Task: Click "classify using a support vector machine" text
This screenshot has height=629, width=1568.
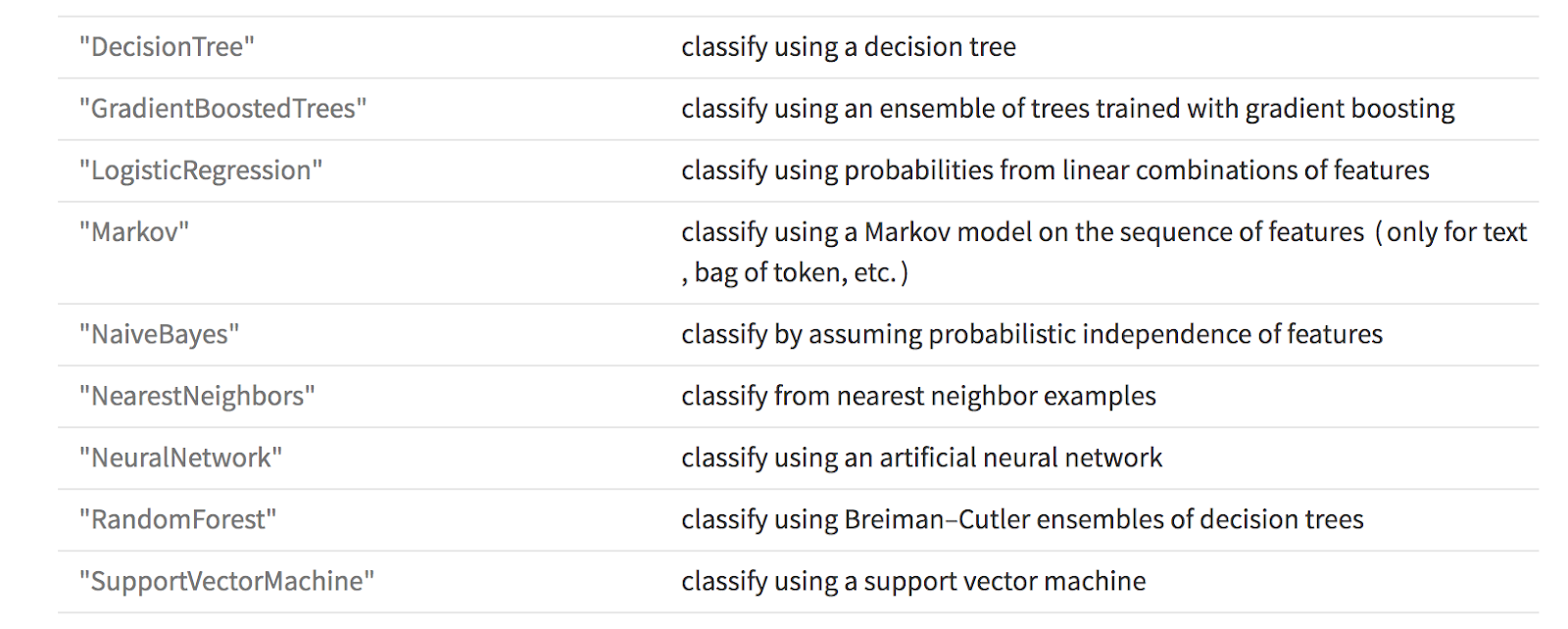Action: pyautogui.click(x=913, y=581)
